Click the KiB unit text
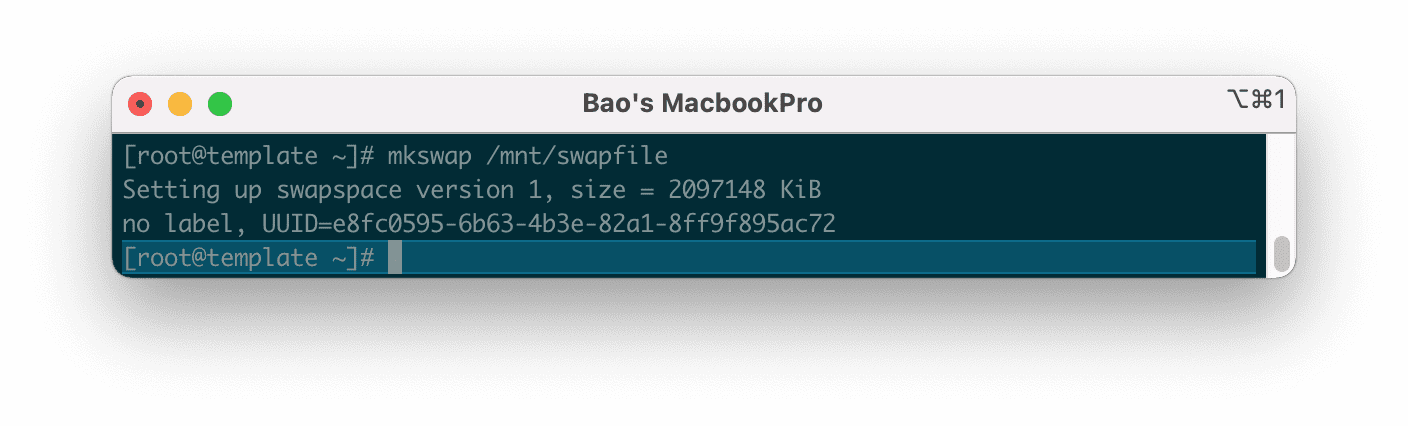This screenshot has height=426, width=1408. (802, 190)
